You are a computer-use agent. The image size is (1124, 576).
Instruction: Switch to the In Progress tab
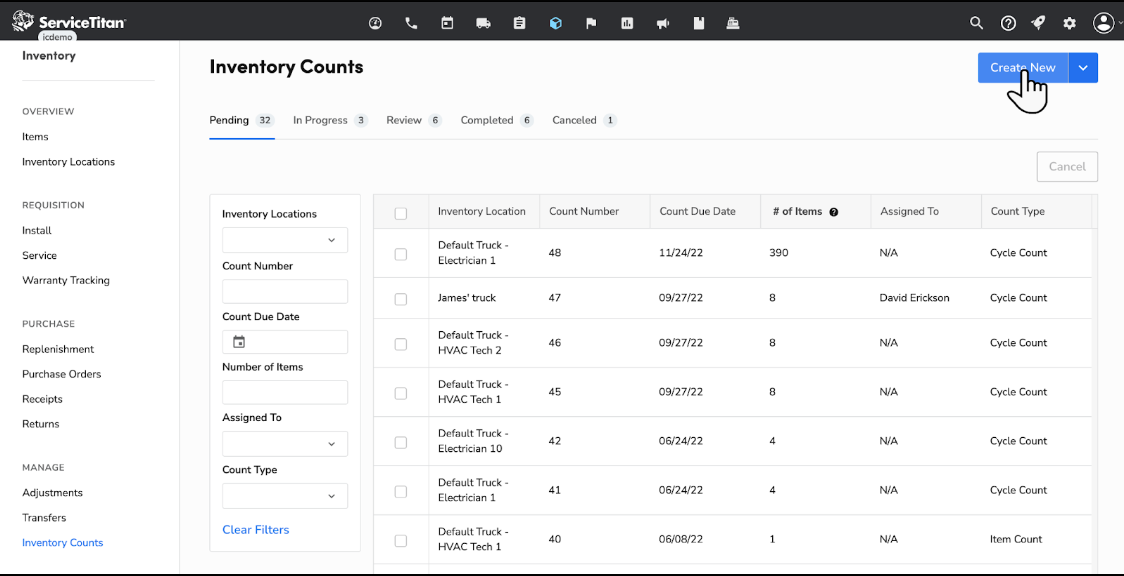(320, 120)
